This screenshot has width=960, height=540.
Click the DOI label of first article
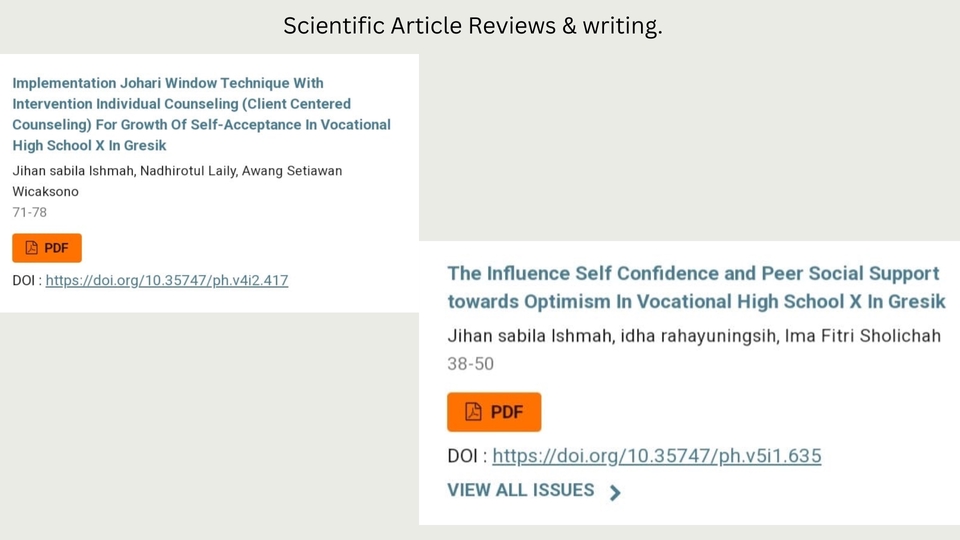23,280
